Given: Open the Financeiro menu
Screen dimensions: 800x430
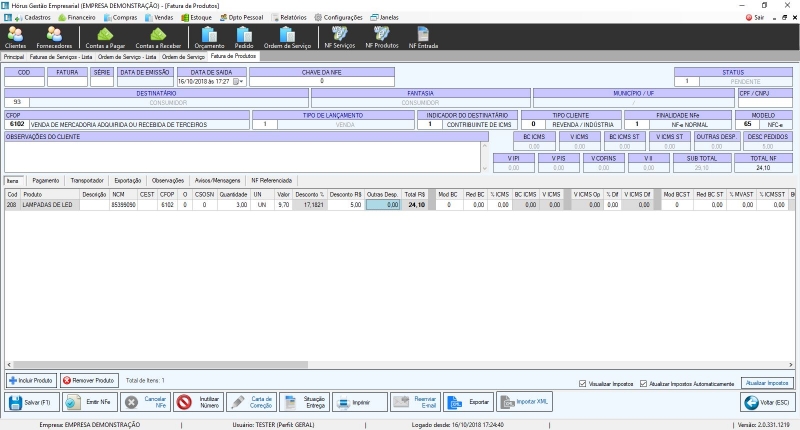Looking at the screenshot, I should point(77,17).
